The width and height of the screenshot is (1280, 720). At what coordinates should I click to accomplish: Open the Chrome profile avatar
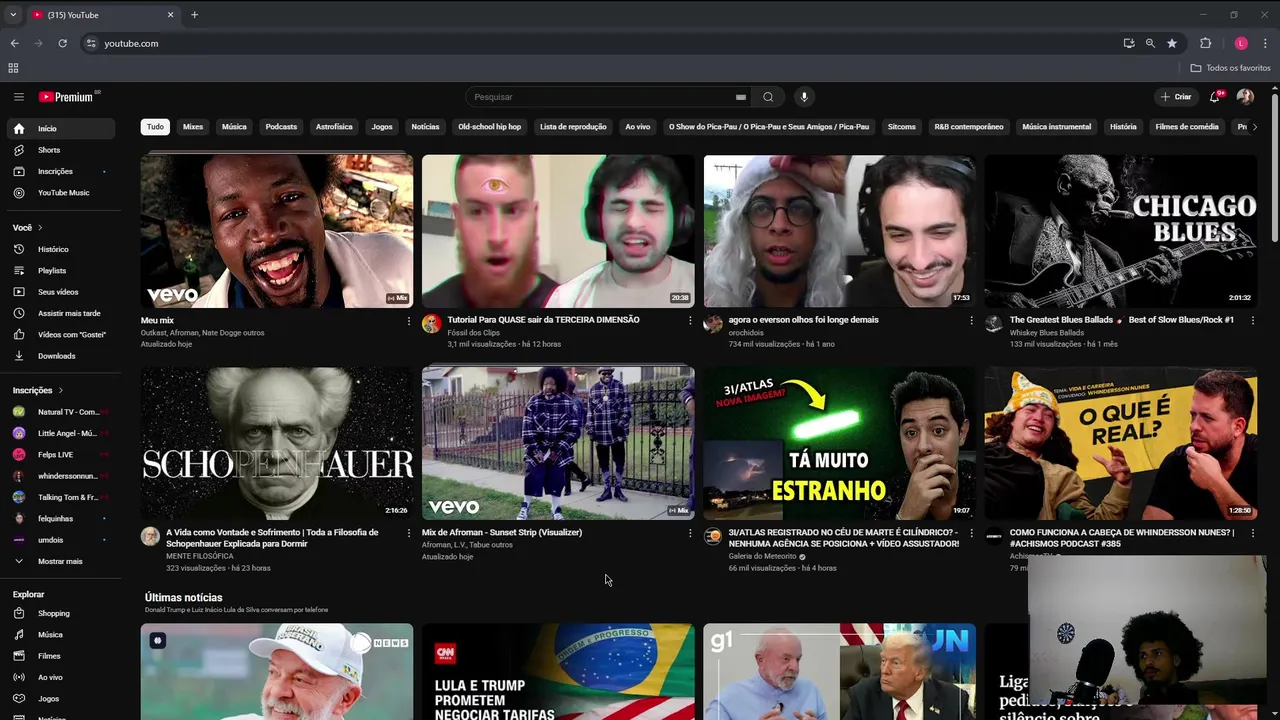(x=1241, y=43)
